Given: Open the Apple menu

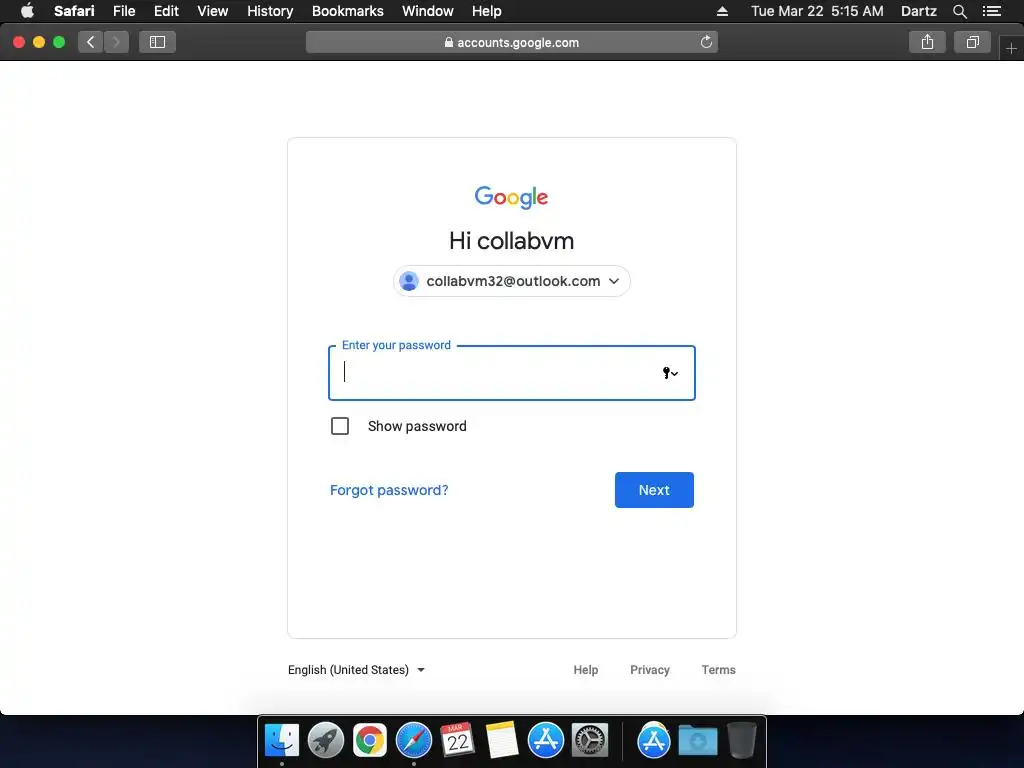Looking at the screenshot, I should coord(27,11).
